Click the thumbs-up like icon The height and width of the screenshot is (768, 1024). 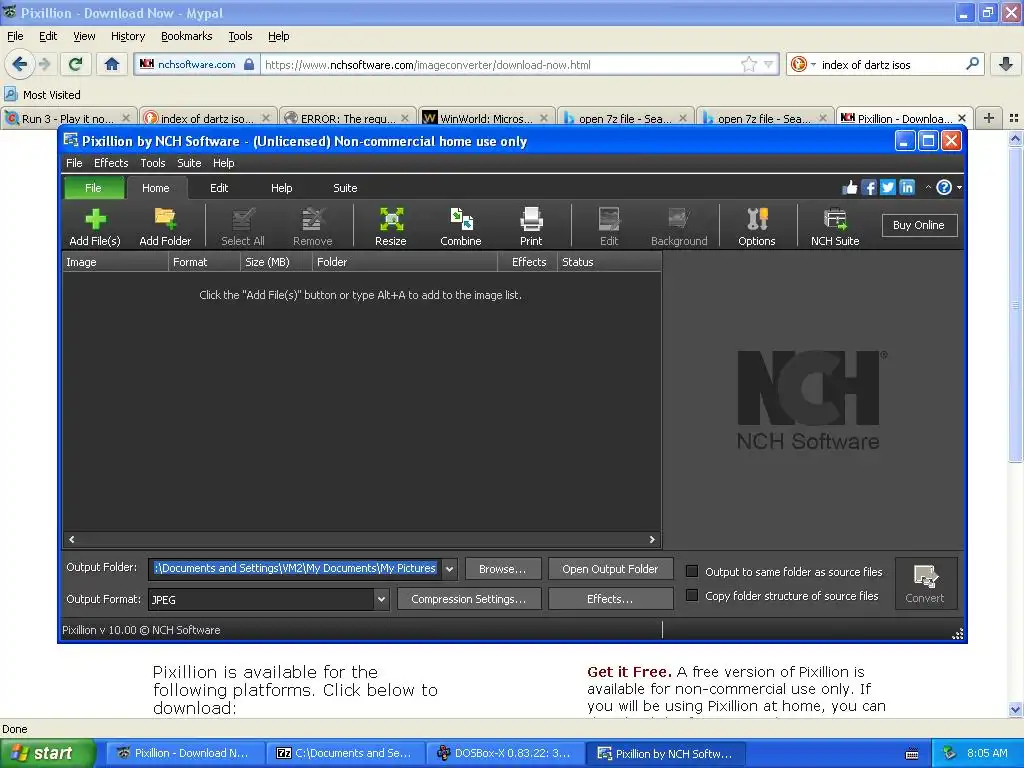pos(850,188)
